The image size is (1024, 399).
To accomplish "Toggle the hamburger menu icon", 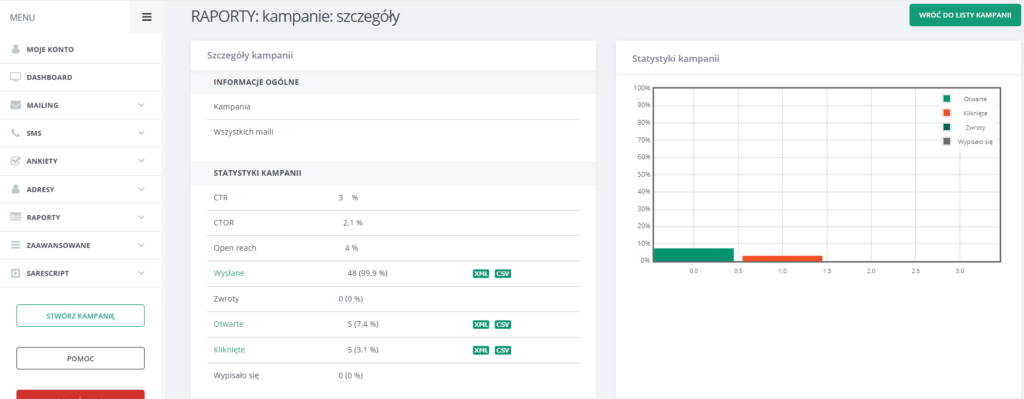I will (146, 18).
